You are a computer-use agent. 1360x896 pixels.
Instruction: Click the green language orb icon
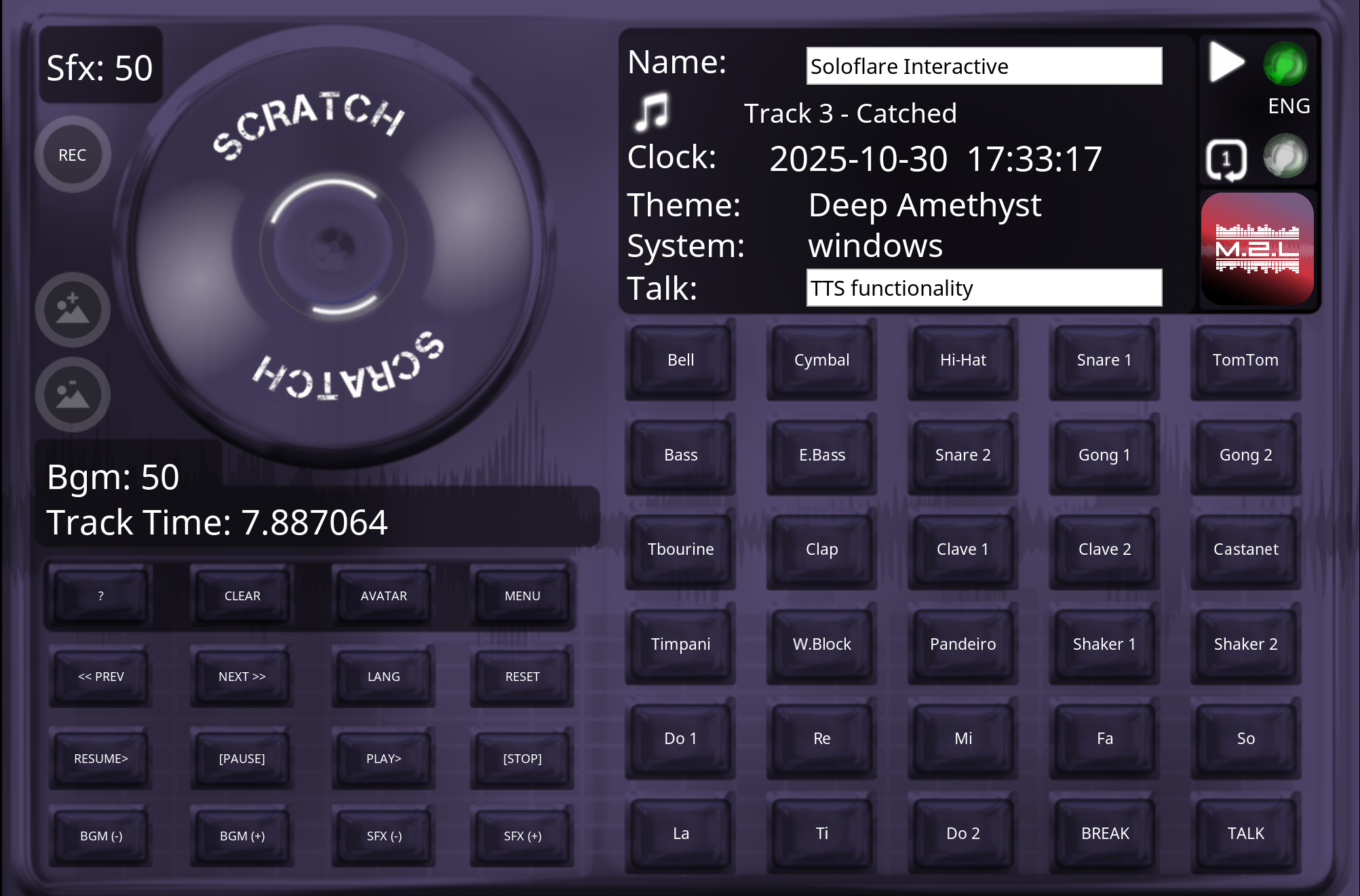point(1285,64)
